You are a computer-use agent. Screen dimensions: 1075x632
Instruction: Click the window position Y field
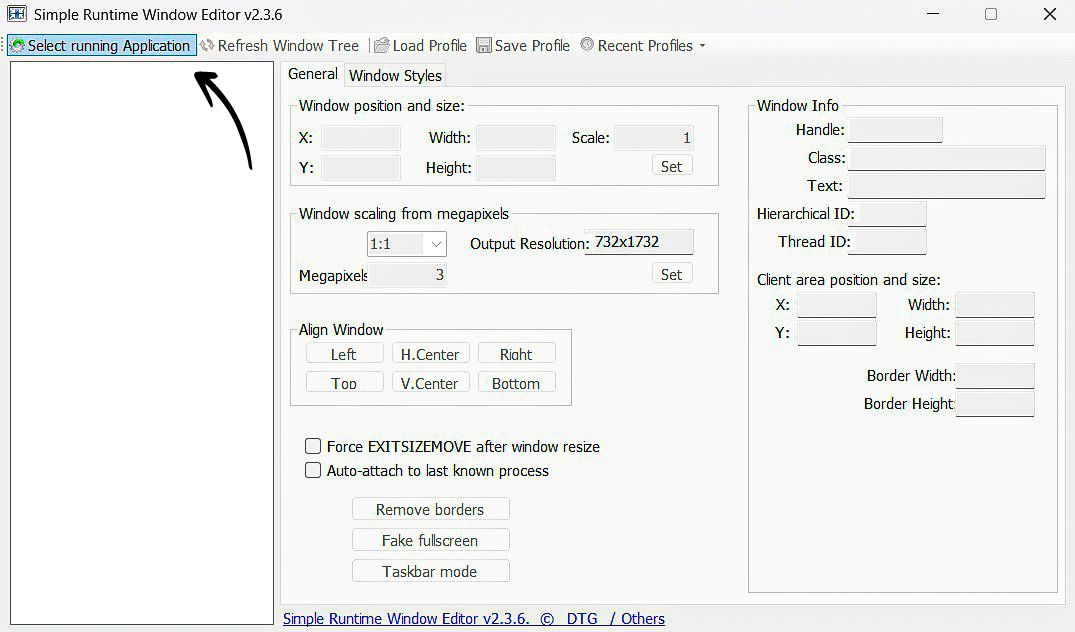tap(361, 168)
